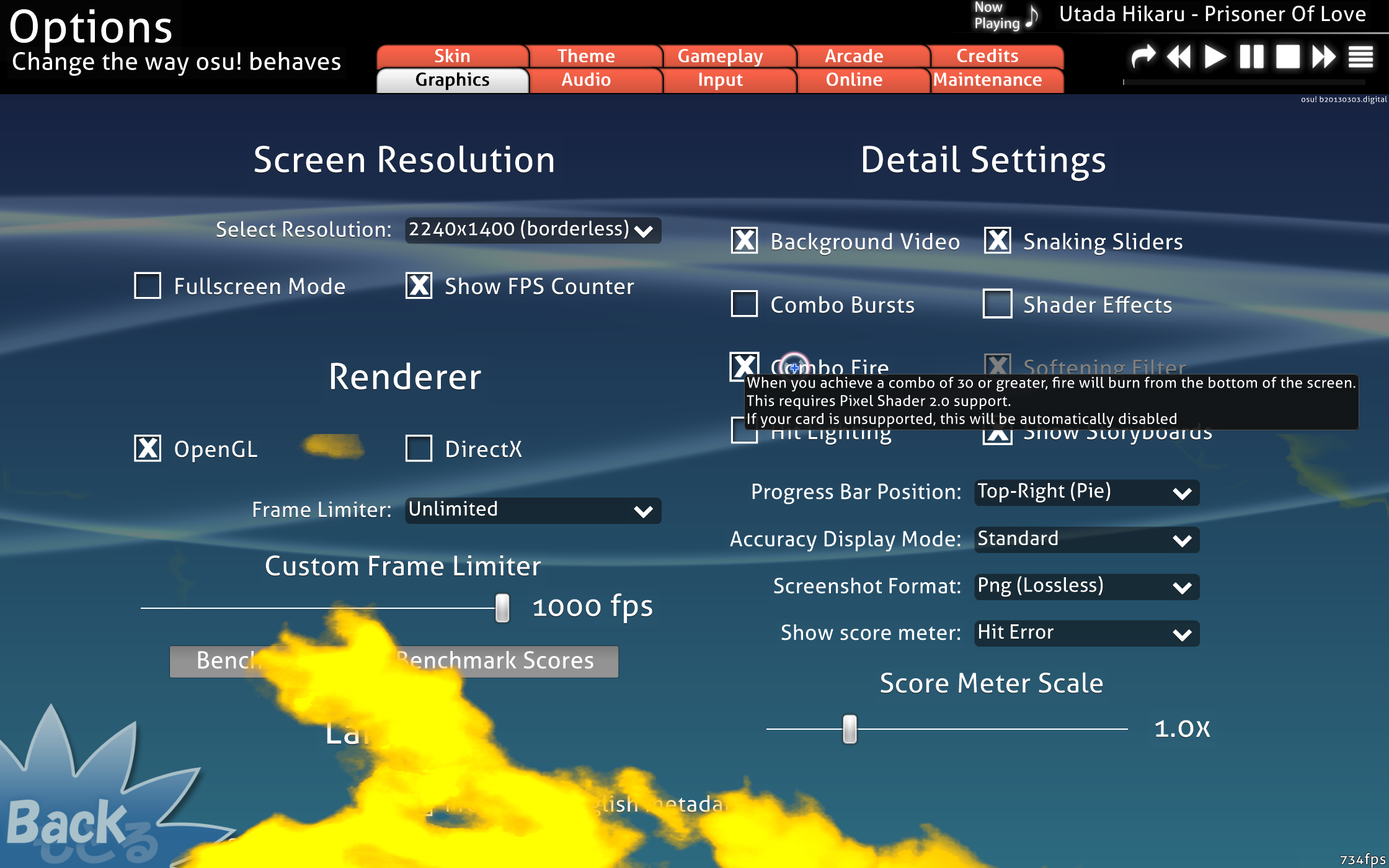Enable Fullscreen Mode checkbox
The height and width of the screenshot is (868, 1389).
[x=148, y=286]
